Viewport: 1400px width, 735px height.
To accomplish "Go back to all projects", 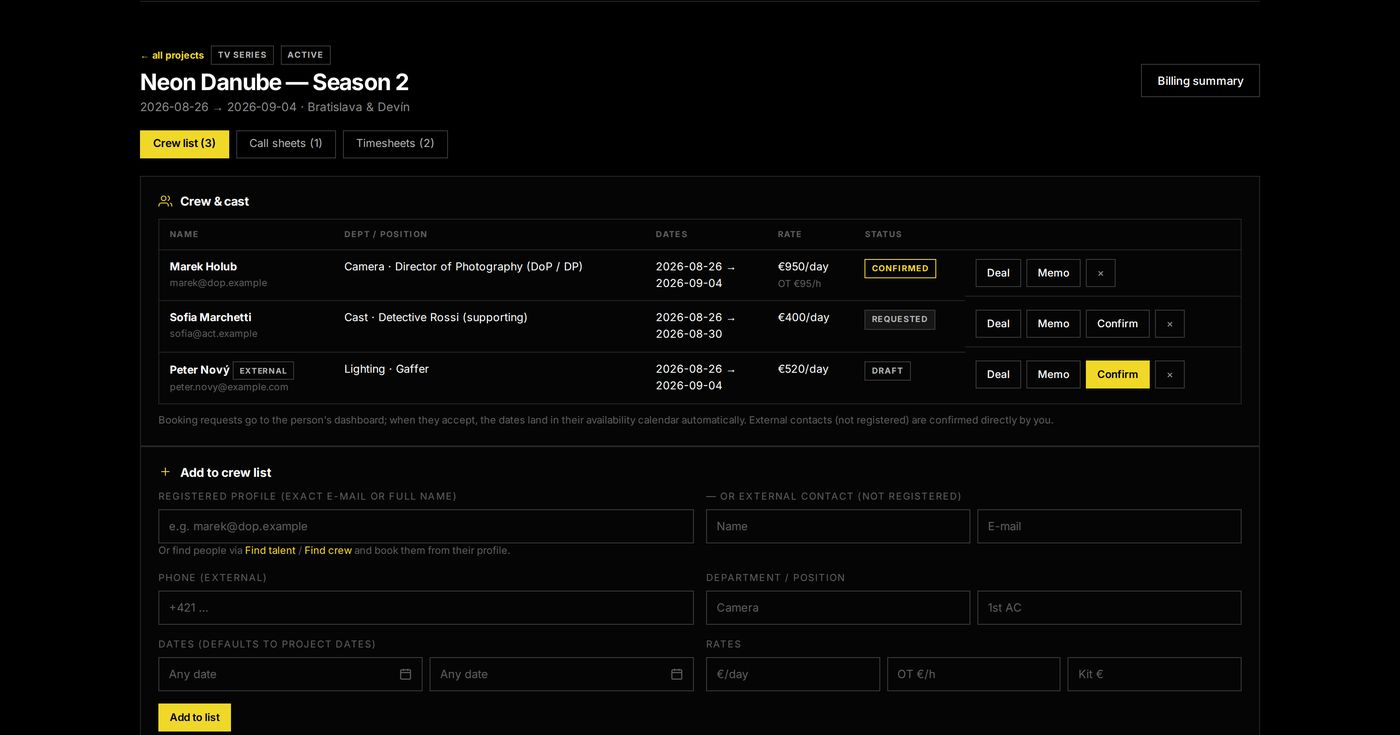I will tap(172, 56).
